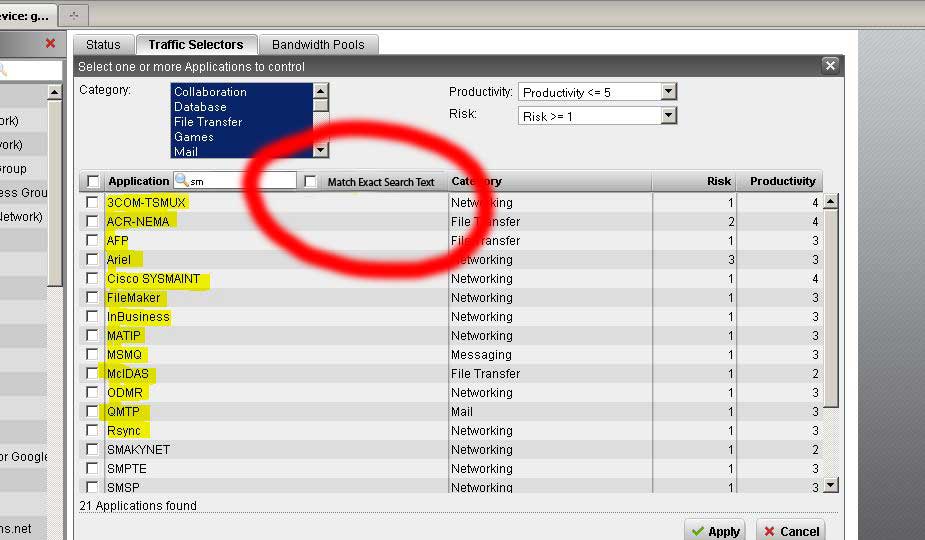Enable Match Exact Search Text checkbox
The image size is (925, 540).
tap(311, 182)
